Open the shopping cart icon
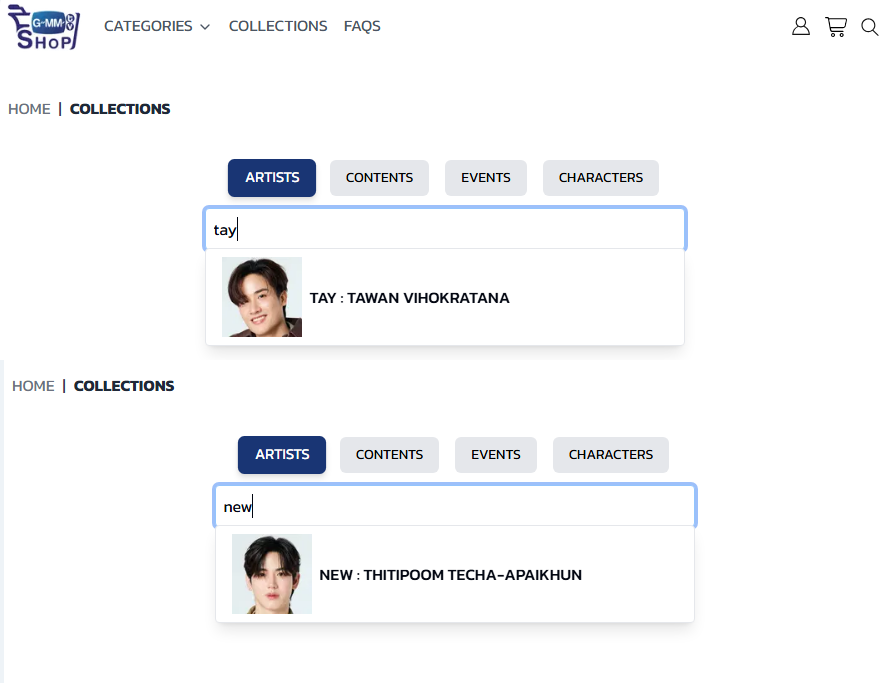 [x=835, y=27]
